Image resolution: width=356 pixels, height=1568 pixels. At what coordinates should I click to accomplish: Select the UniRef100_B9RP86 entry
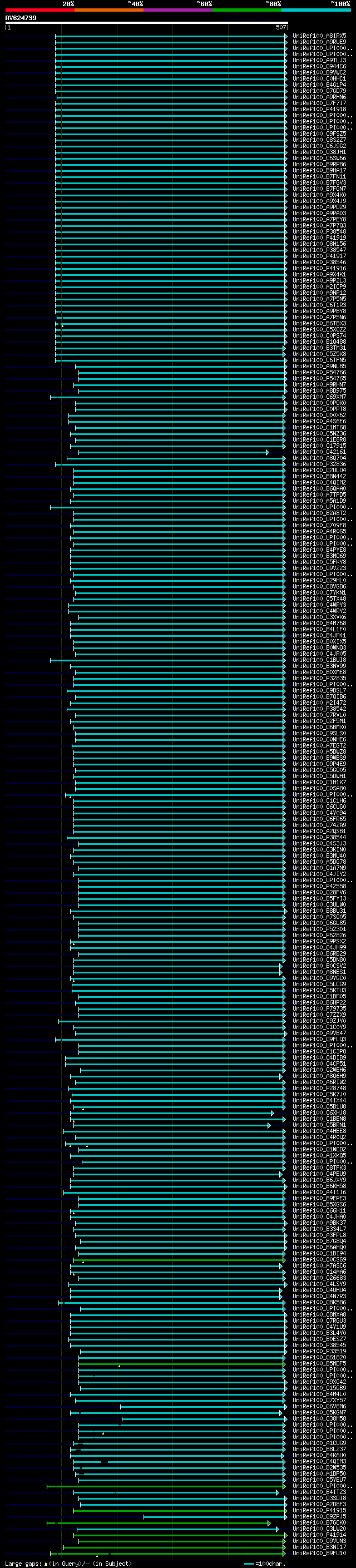click(319, 164)
